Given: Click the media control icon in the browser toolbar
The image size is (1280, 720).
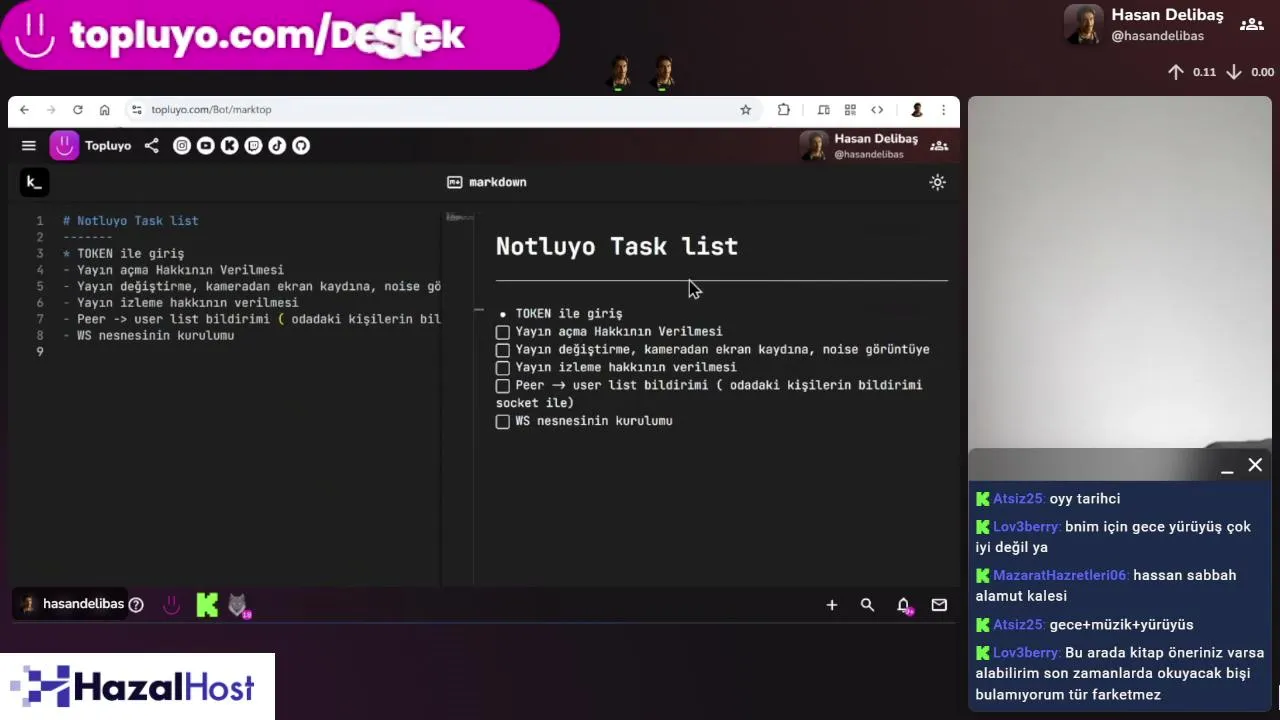Looking at the screenshot, I should coord(824,110).
